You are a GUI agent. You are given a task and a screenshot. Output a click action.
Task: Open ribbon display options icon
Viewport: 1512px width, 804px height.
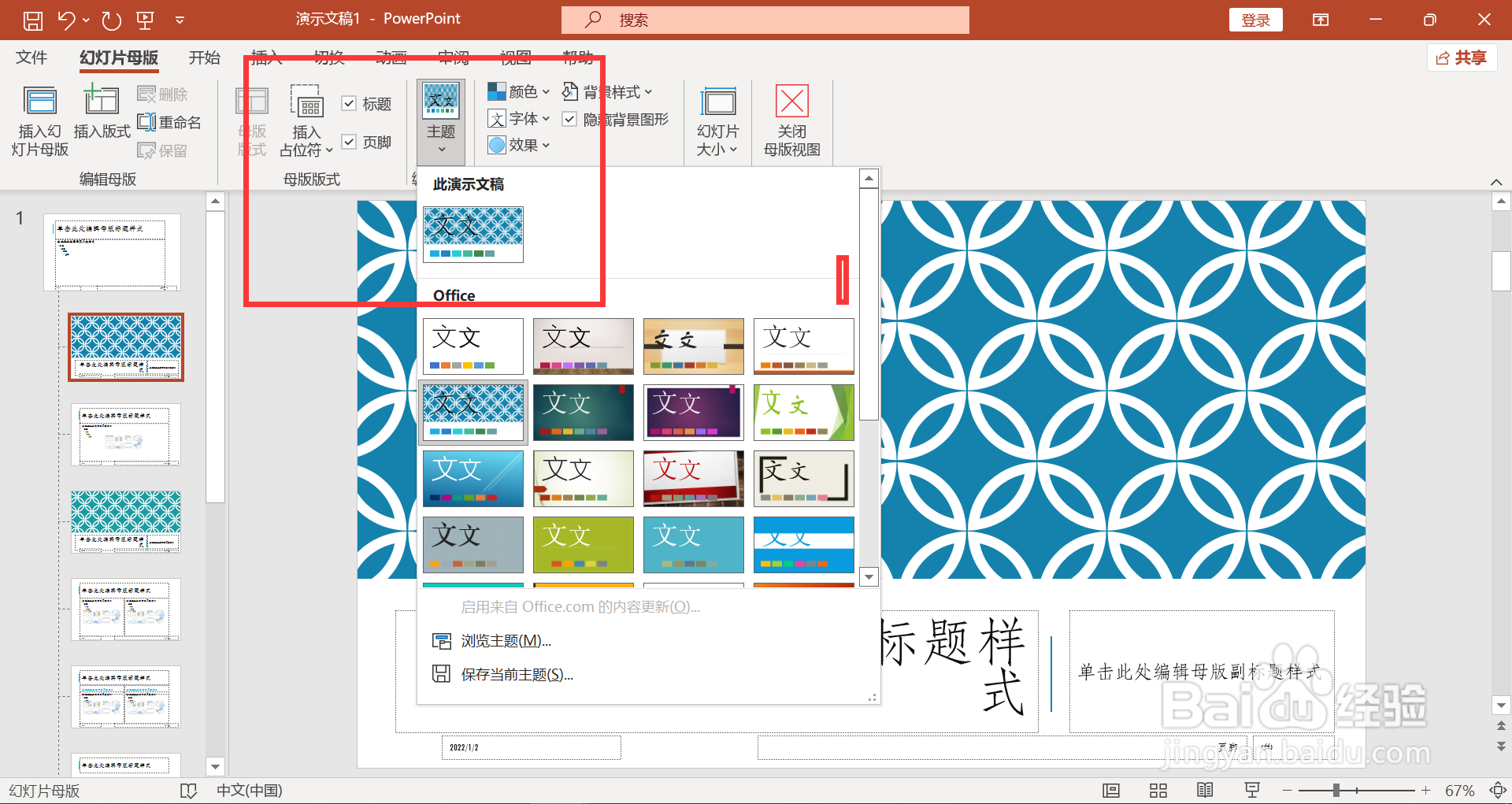click(x=1321, y=20)
